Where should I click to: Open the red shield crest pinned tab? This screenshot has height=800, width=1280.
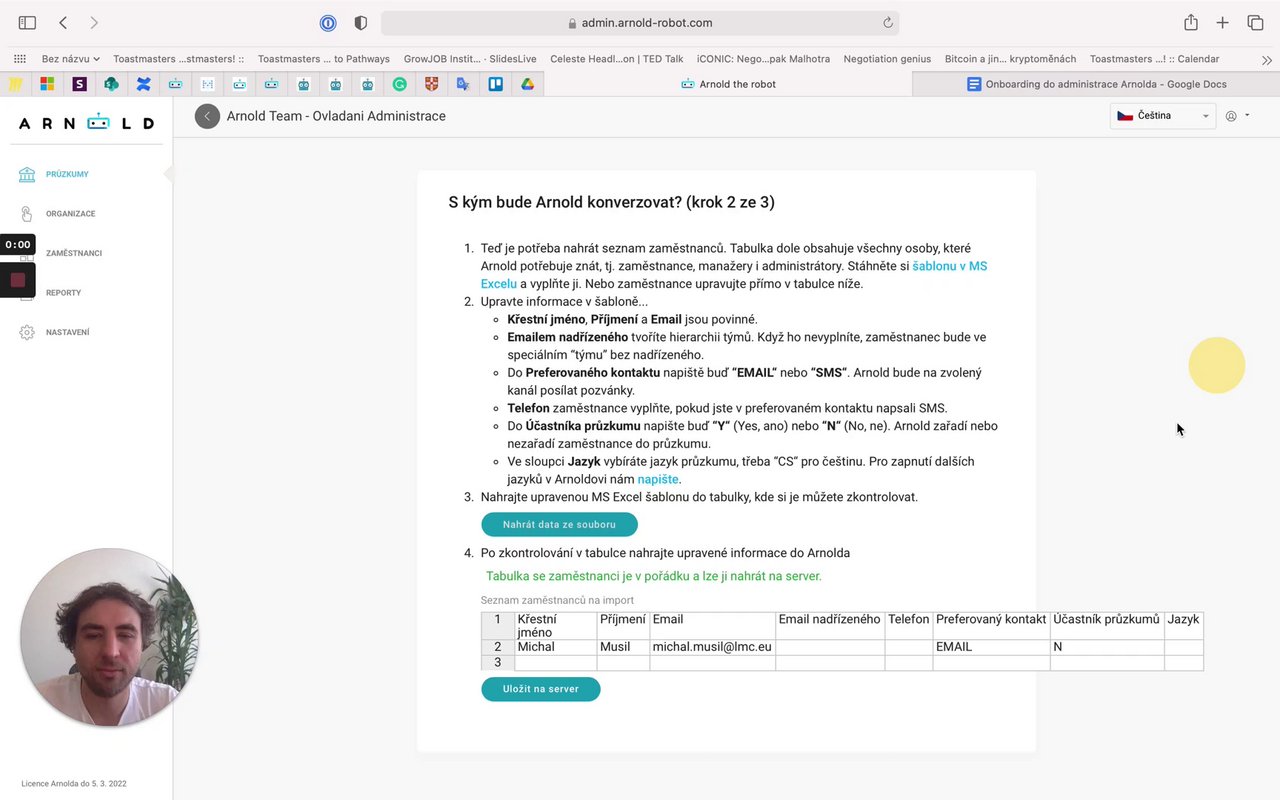pos(431,84)
